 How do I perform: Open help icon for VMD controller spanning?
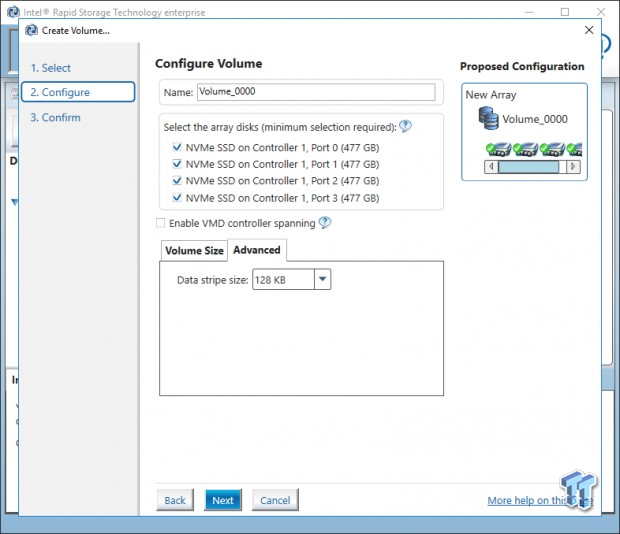tap(325, 223)
